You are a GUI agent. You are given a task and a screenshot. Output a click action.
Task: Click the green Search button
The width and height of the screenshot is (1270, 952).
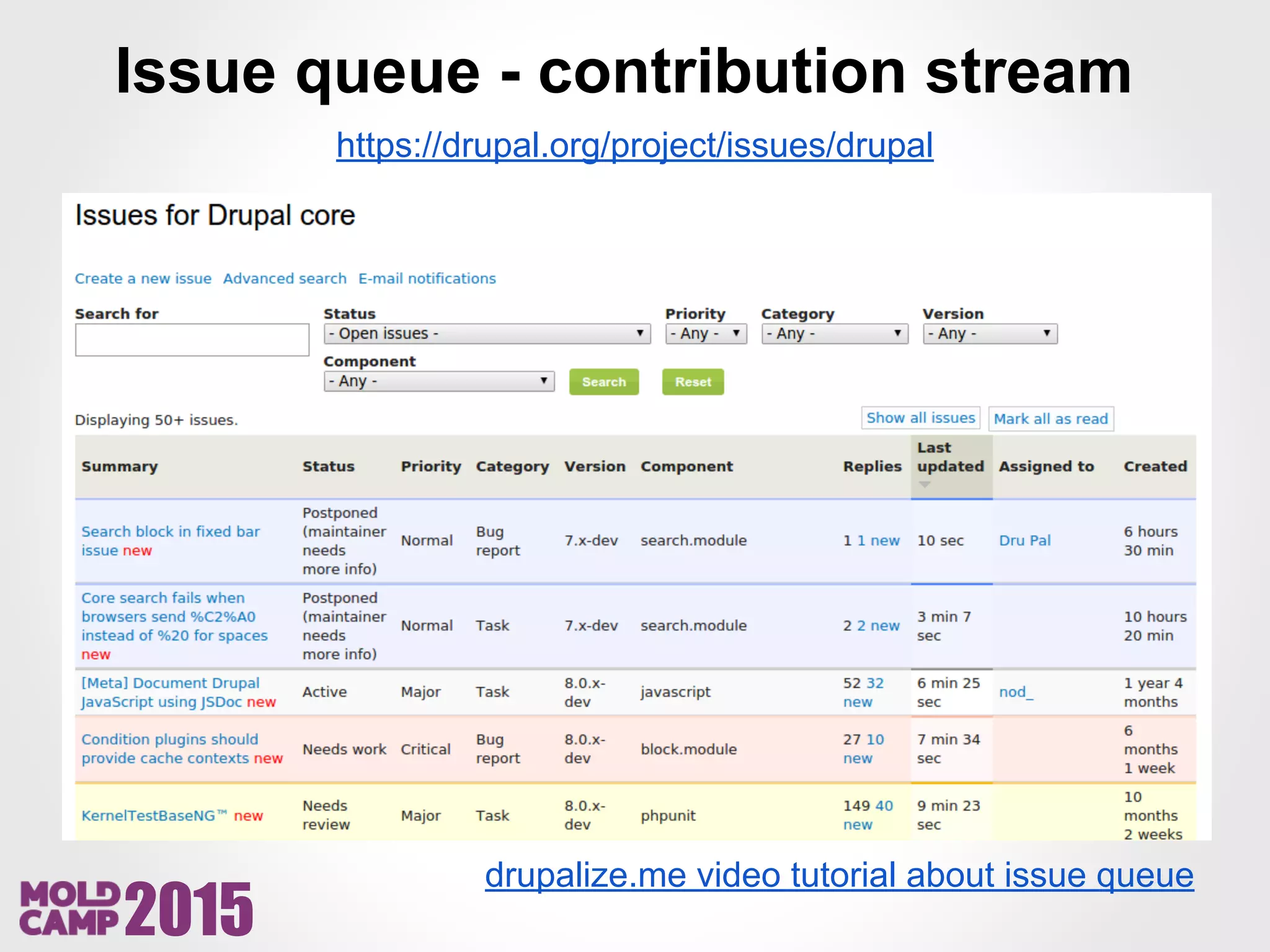(x=604, y=382)
